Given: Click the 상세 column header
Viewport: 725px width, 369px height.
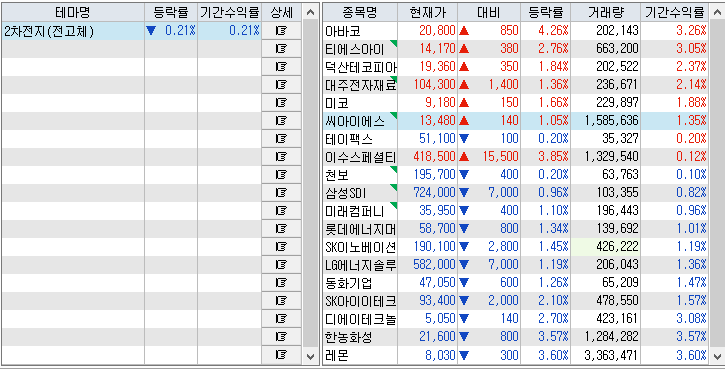Looking at the screenshot, I should pos(281,12).
